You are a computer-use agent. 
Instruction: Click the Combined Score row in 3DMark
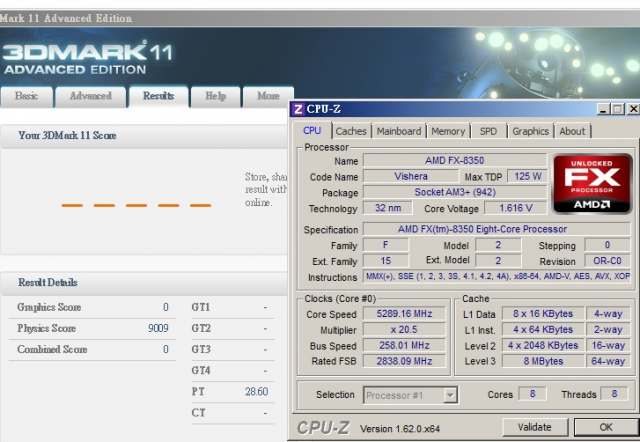click(93, 349)
